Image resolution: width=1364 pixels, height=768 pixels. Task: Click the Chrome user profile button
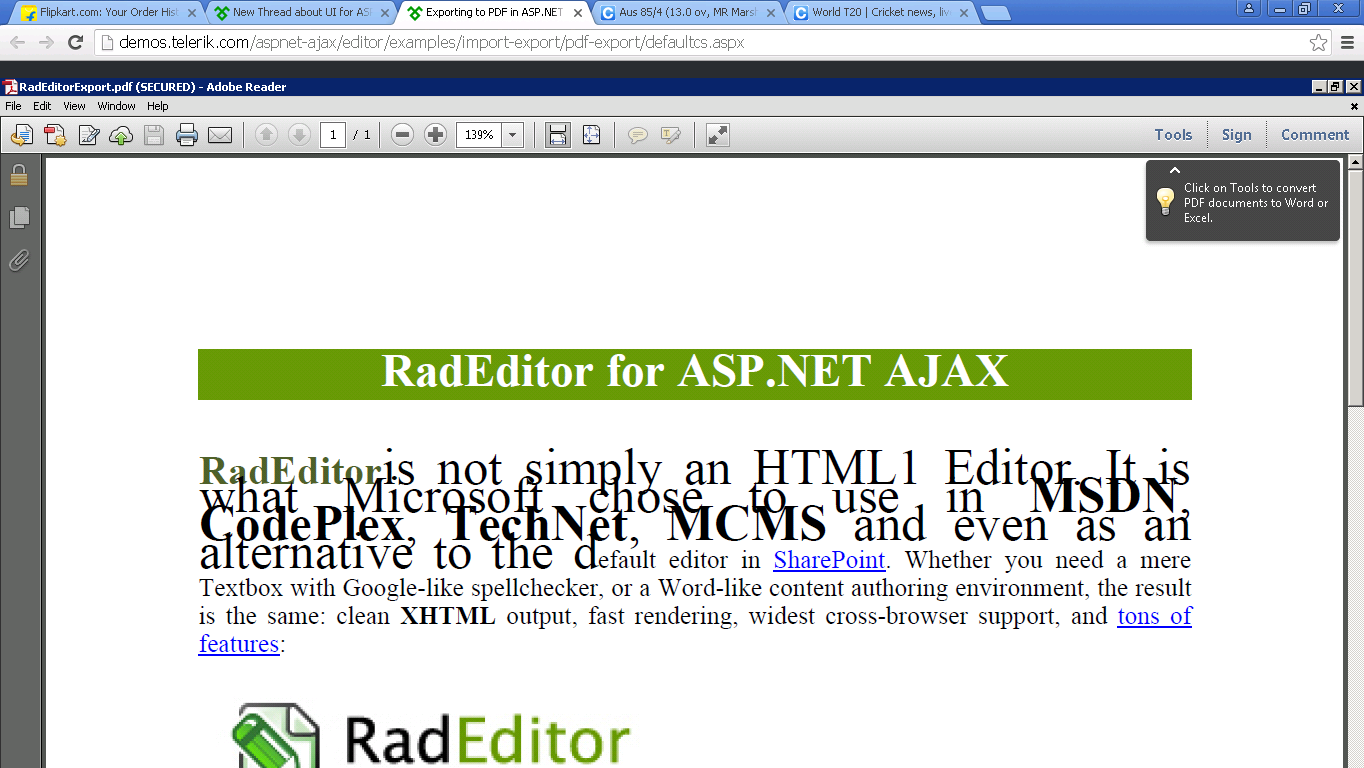pyautogui.click(x=1249, y=8)
